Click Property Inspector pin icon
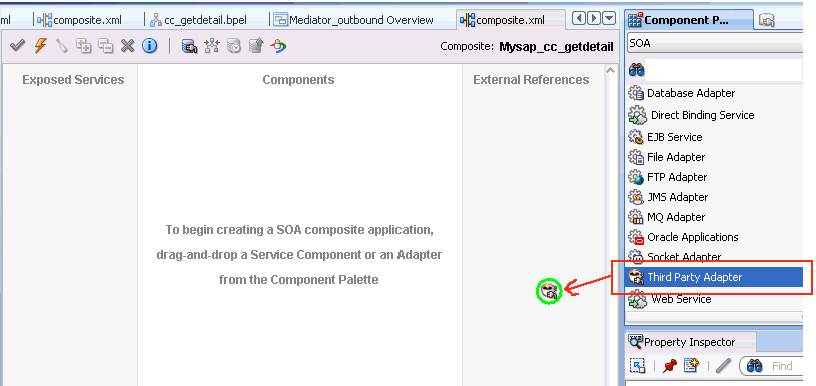Viewport: 816px width, 386px height. [669, 366]
